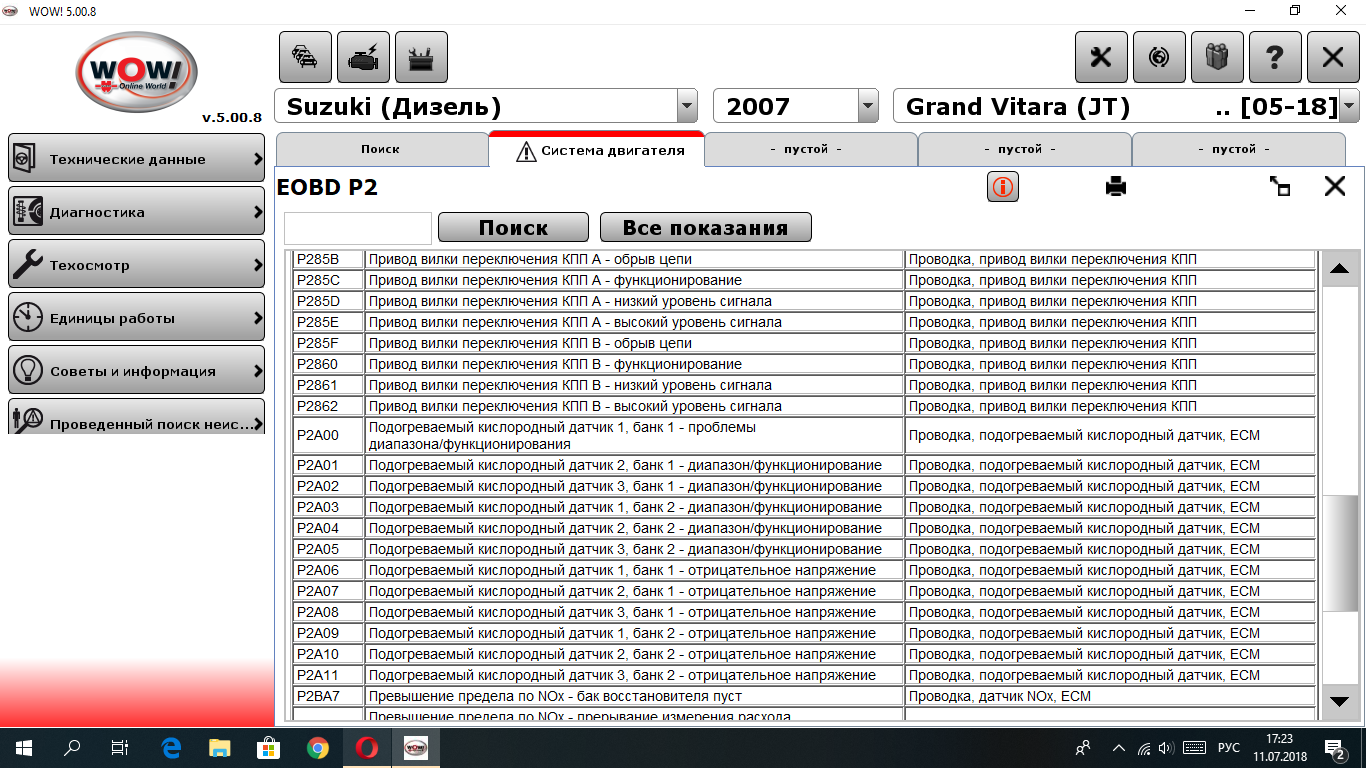The height and width of the screenshot is (768, 1366).
Task: Select the Система двигателя tab
Action: pos(597,151)
